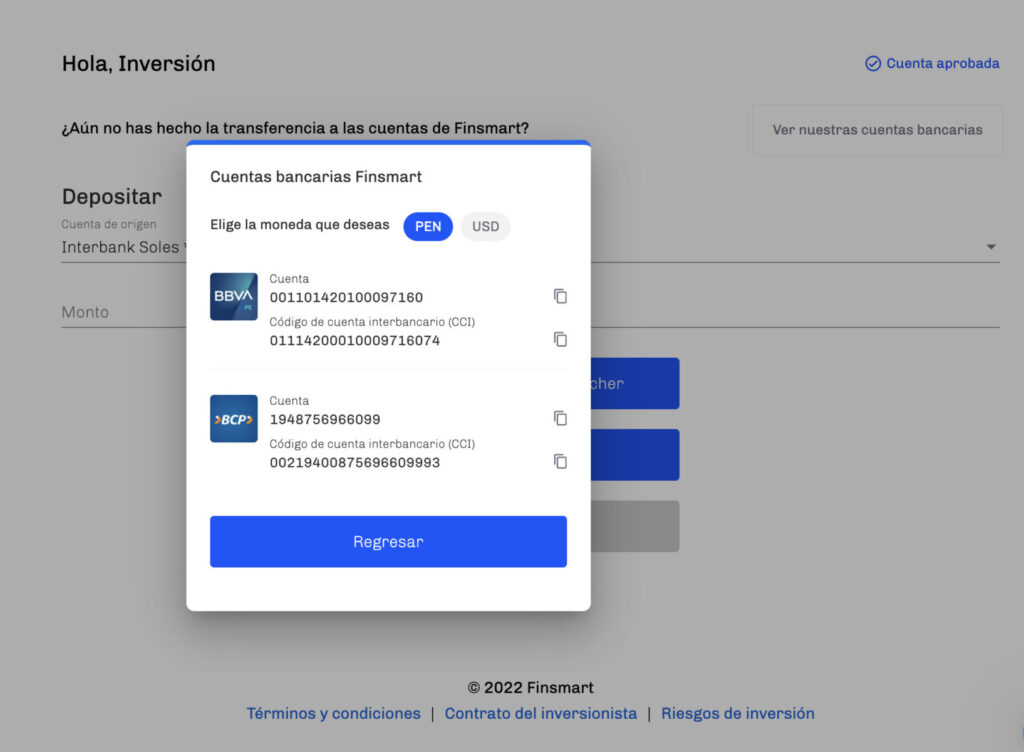Click the Cuentas bancarias Finsmart dialog title
Image resolution: width=1024 pixels, height=752 pixels.
[x=316, y=177]
